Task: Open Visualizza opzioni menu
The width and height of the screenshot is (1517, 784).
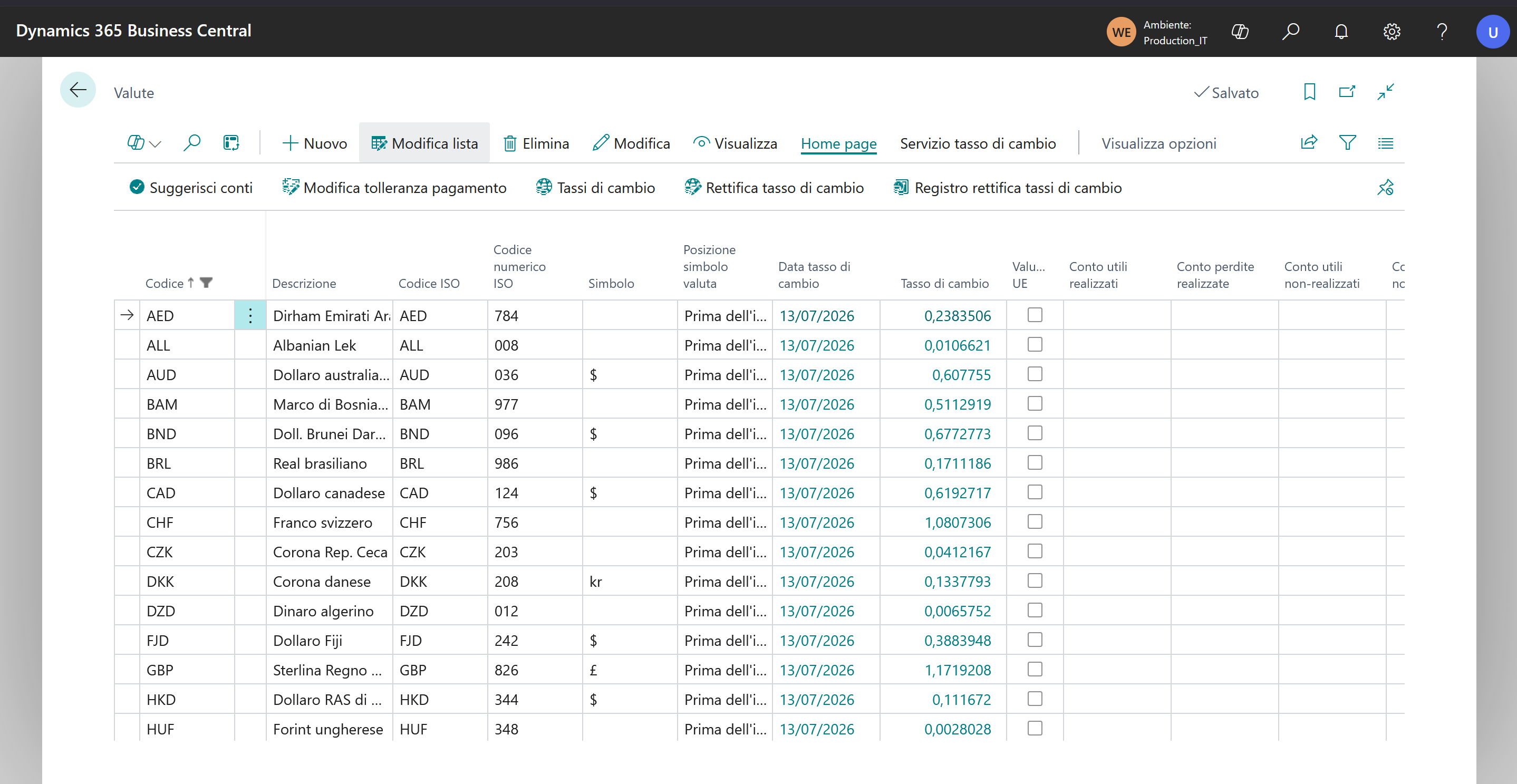Action: (x=1159, y=143)
